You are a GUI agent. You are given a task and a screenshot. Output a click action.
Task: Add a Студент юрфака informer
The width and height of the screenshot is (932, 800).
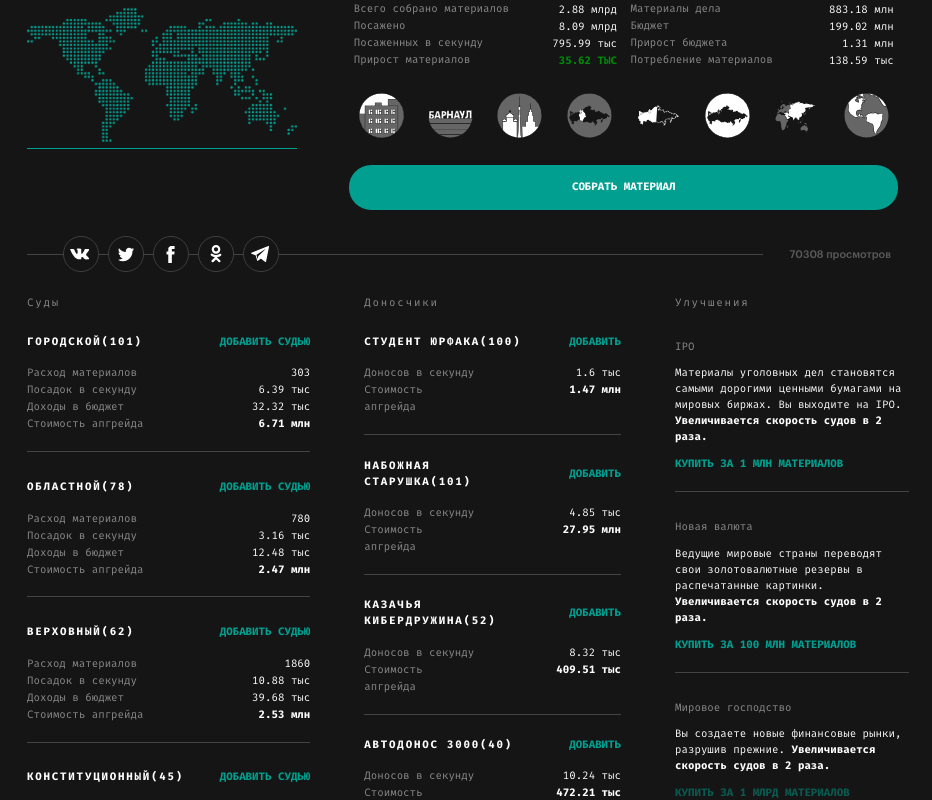[x=595, y=342]
